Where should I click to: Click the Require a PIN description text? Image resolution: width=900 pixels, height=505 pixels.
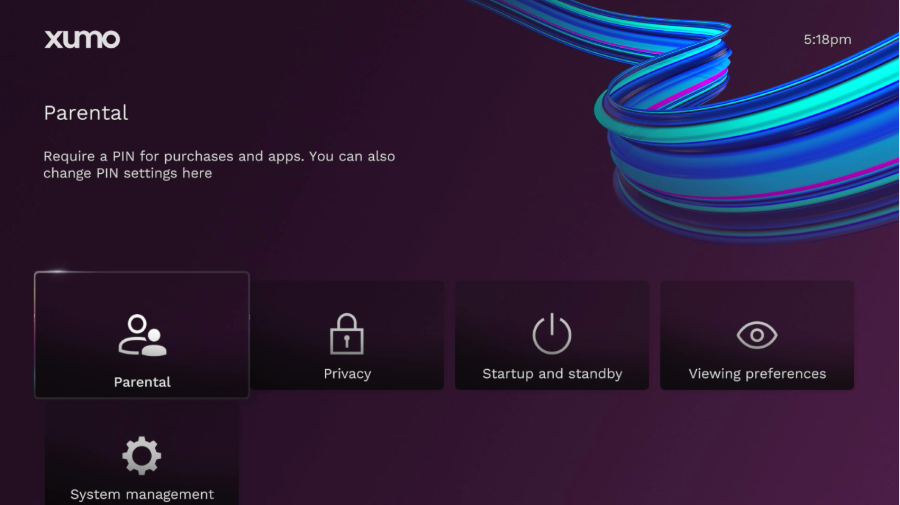219,165
